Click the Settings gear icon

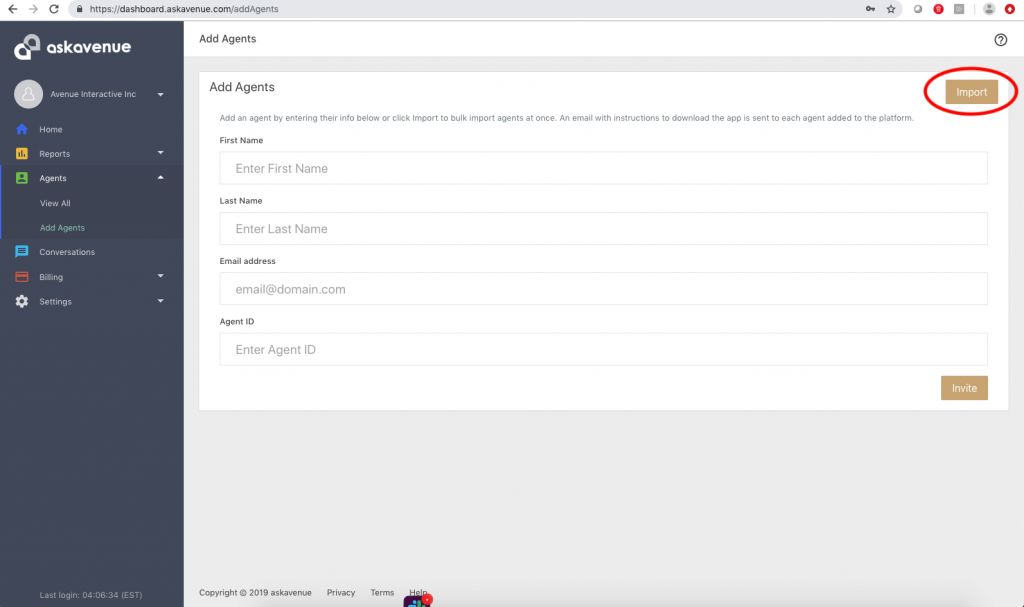click(22, 301)
